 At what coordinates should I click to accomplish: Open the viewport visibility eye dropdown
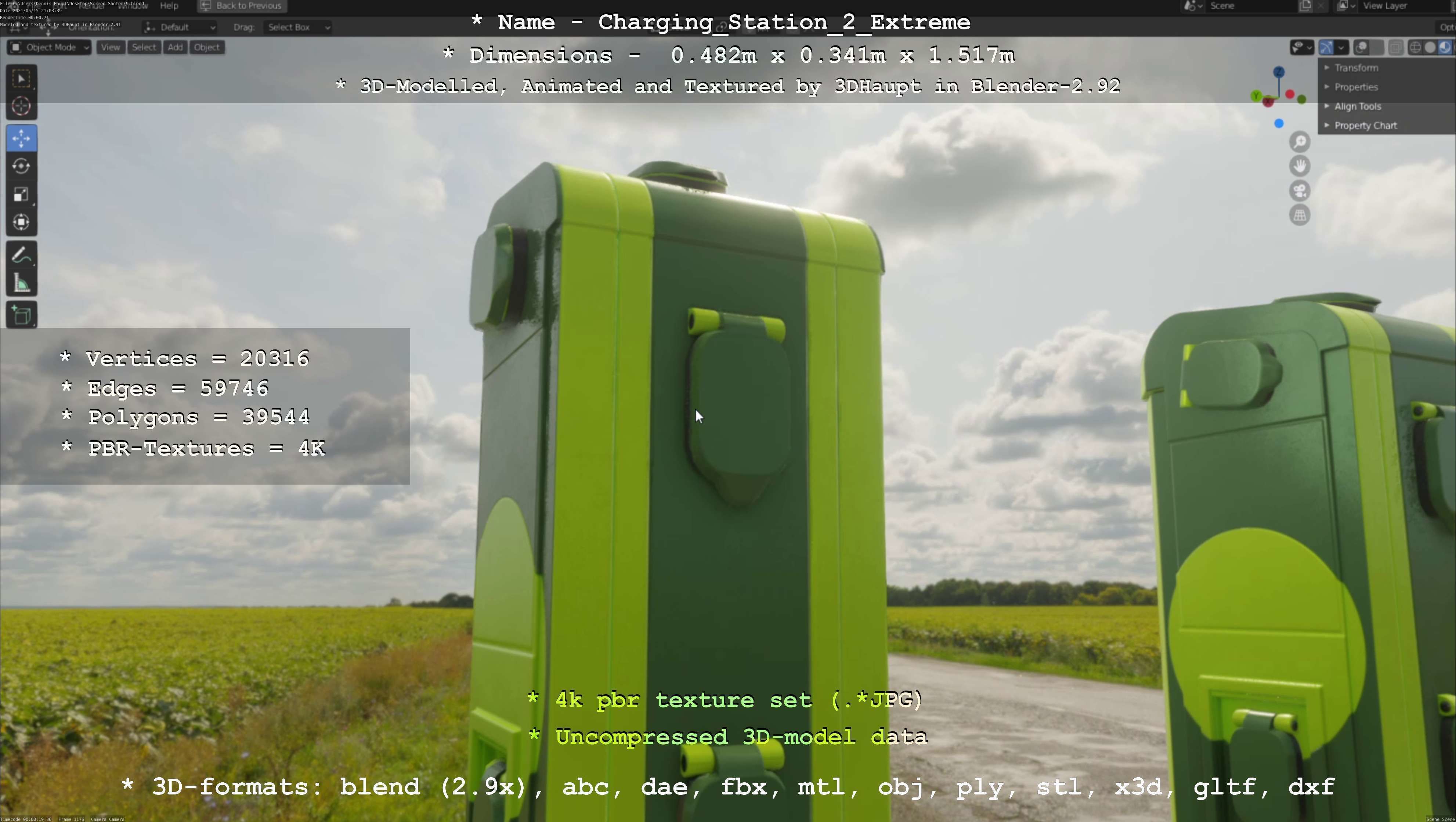[1302, 47]
